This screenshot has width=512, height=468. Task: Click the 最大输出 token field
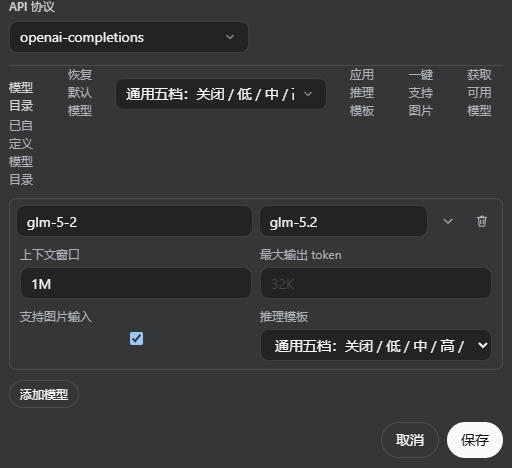click(x=376, y=283)
